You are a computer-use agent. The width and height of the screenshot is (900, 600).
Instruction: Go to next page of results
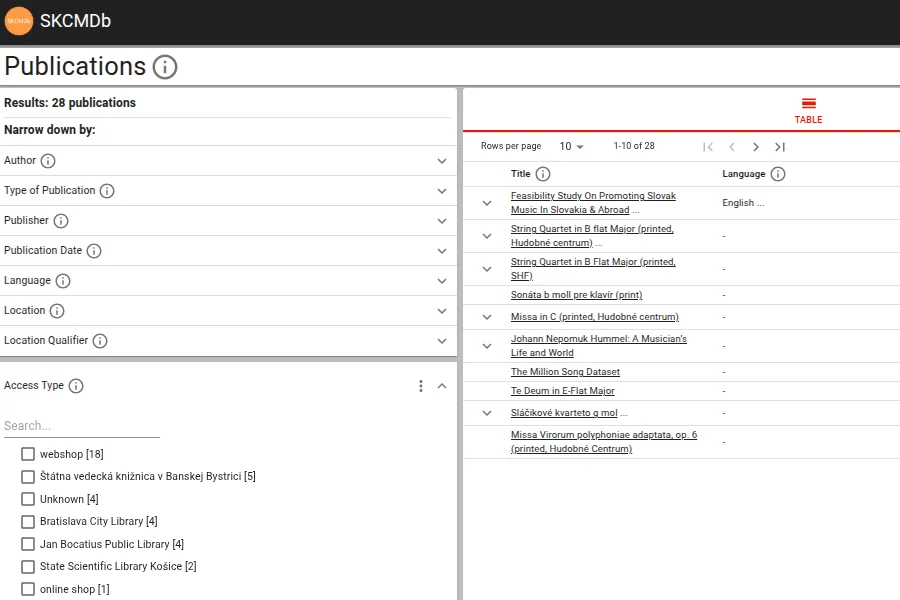[756, 147]
